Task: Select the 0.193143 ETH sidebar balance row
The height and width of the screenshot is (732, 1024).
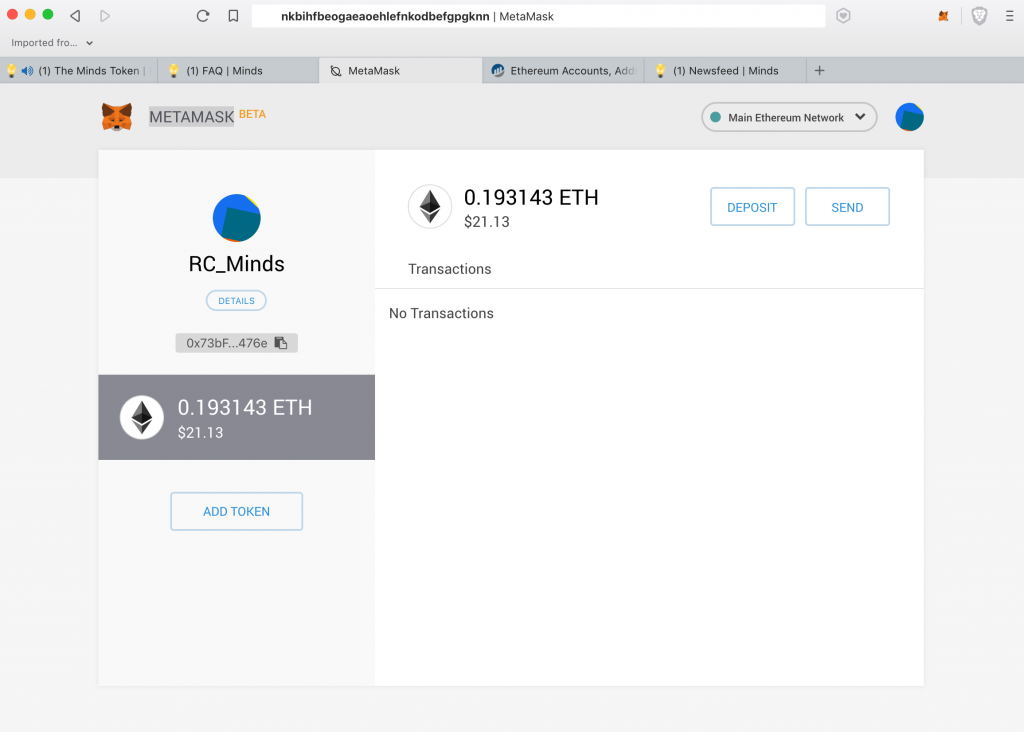Action: click(236, 417)
